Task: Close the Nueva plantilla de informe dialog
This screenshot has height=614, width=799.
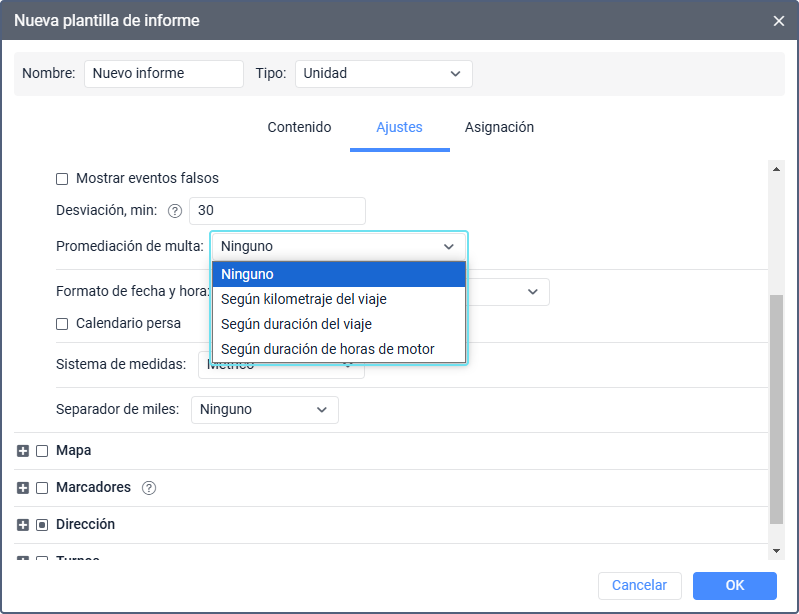Action: [779, 21]
